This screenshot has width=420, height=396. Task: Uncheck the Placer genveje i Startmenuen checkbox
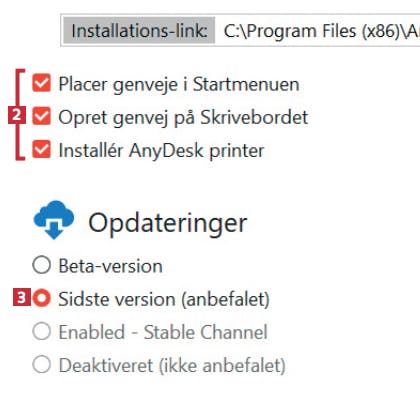tap(41, 83)
